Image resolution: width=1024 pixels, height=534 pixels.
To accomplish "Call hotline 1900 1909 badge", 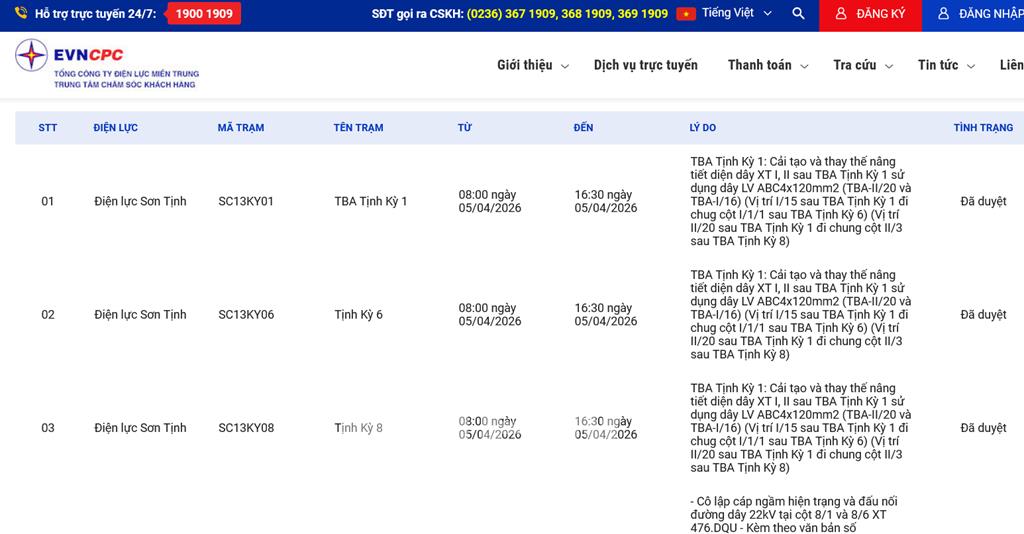I will pos(203,14).
